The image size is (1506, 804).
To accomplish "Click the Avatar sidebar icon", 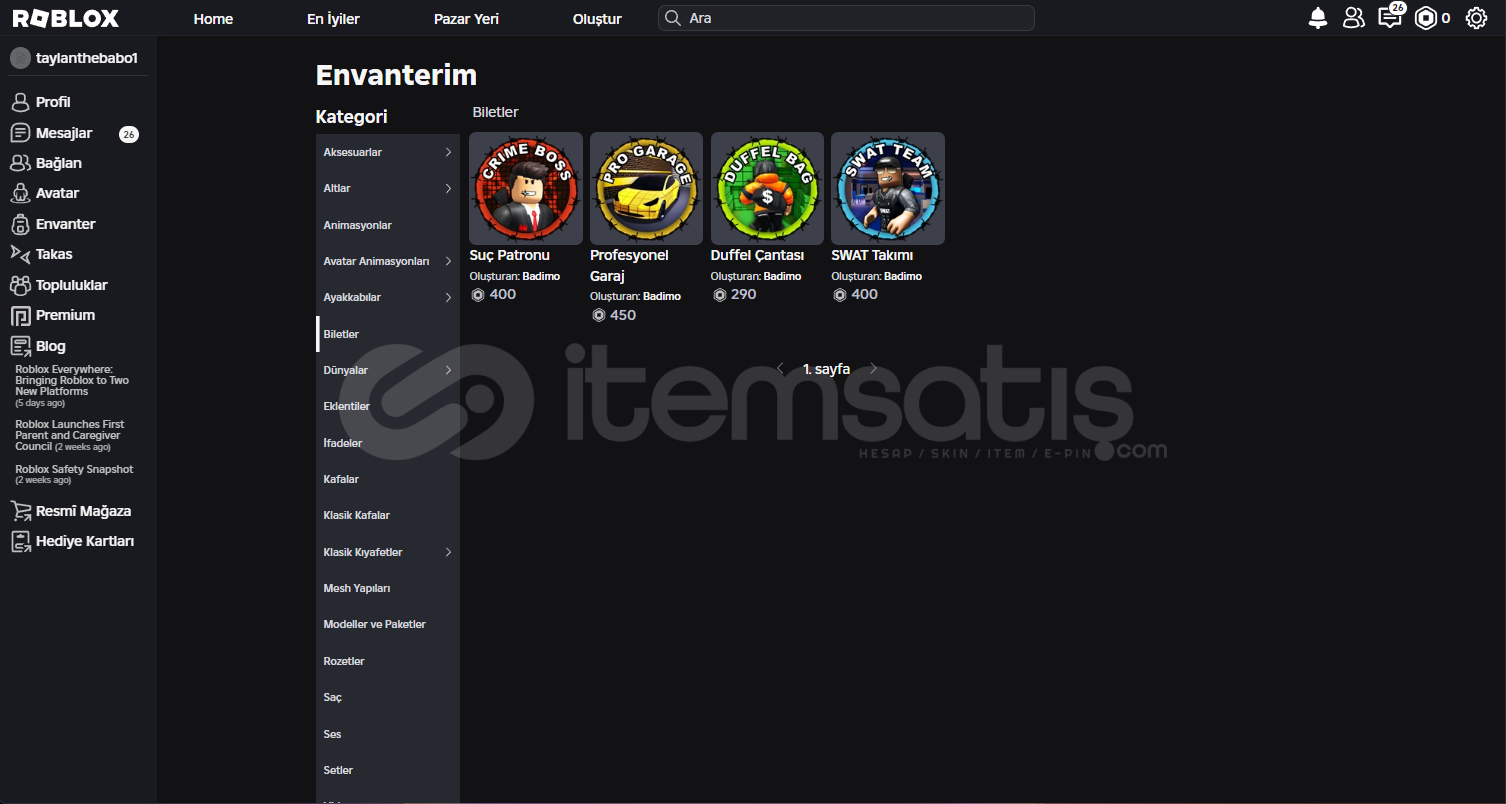I will (x=20, y=193).
